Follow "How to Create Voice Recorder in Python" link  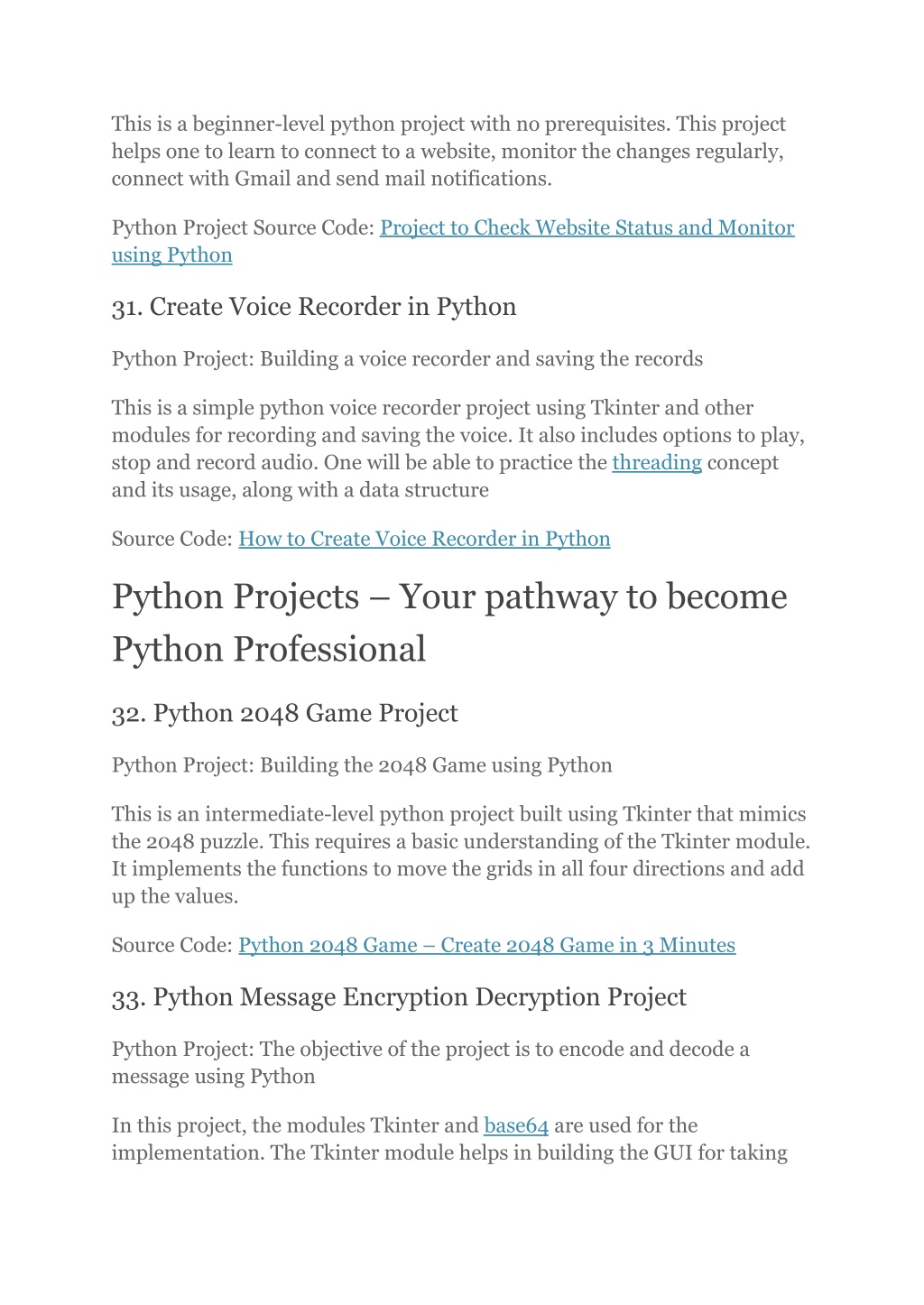(x=424, y=539)
